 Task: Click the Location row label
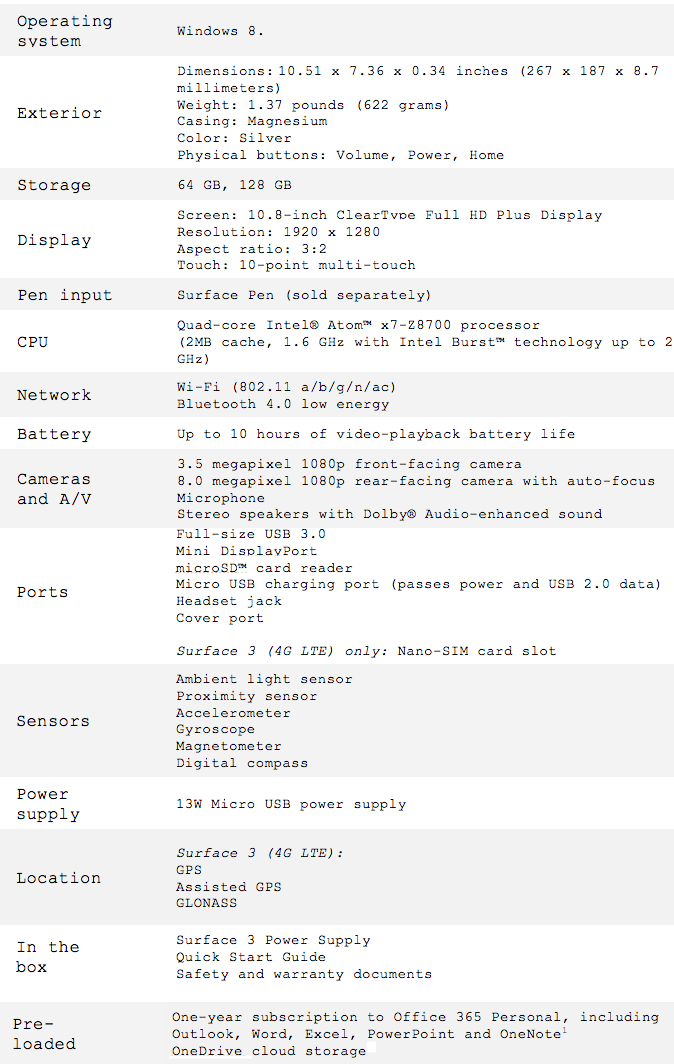pyautogui.click(x=58, y=878)
